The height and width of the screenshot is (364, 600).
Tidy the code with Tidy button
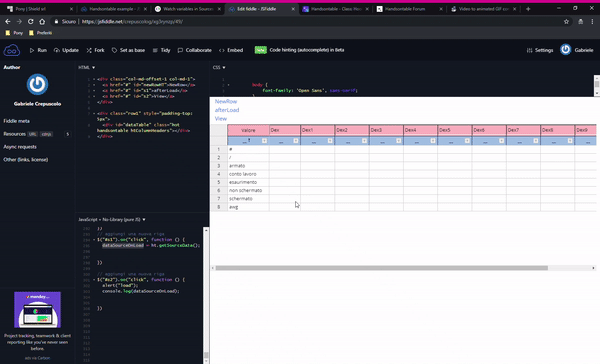pyautogui.click(x=161, y=50)
